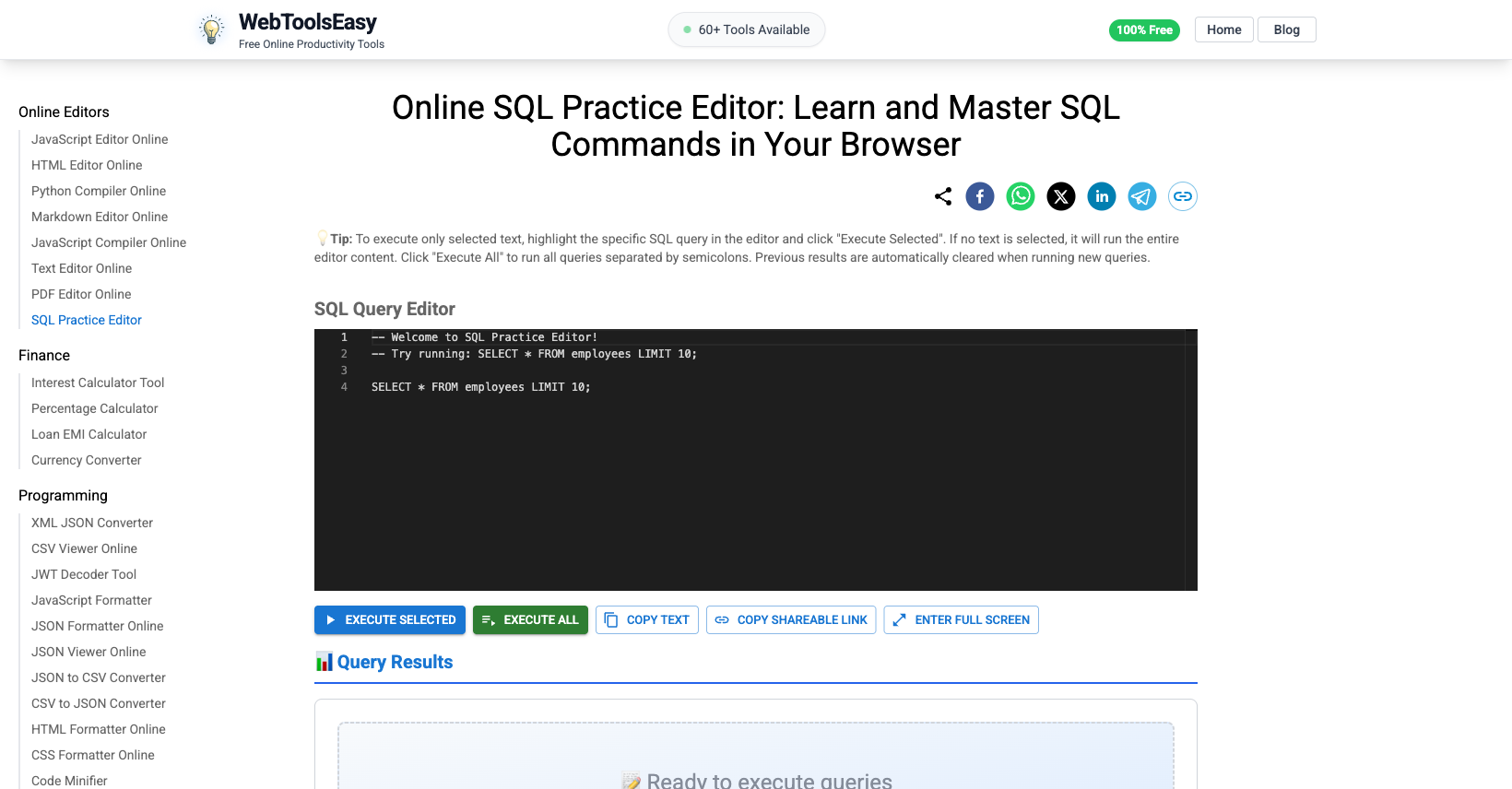The width and height of the screenshot is (1512, 789).
Task: Click the Online Editors section heading
Action: 64,112
